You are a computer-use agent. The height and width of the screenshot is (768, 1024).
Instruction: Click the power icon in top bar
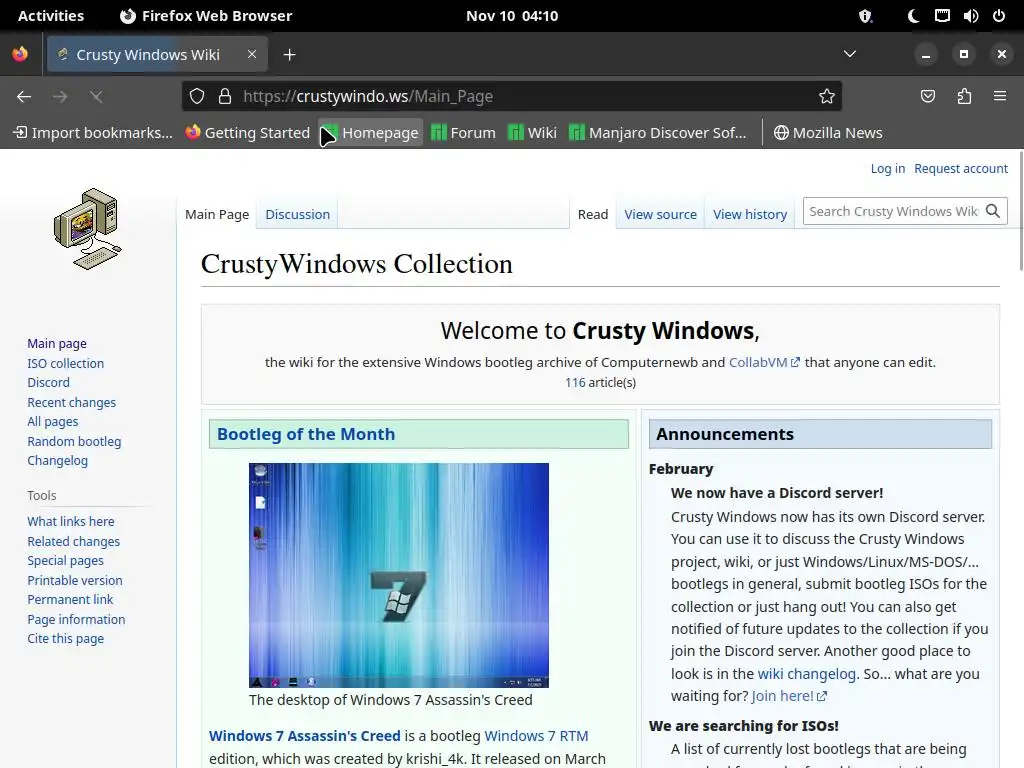[x=999, y=16]
